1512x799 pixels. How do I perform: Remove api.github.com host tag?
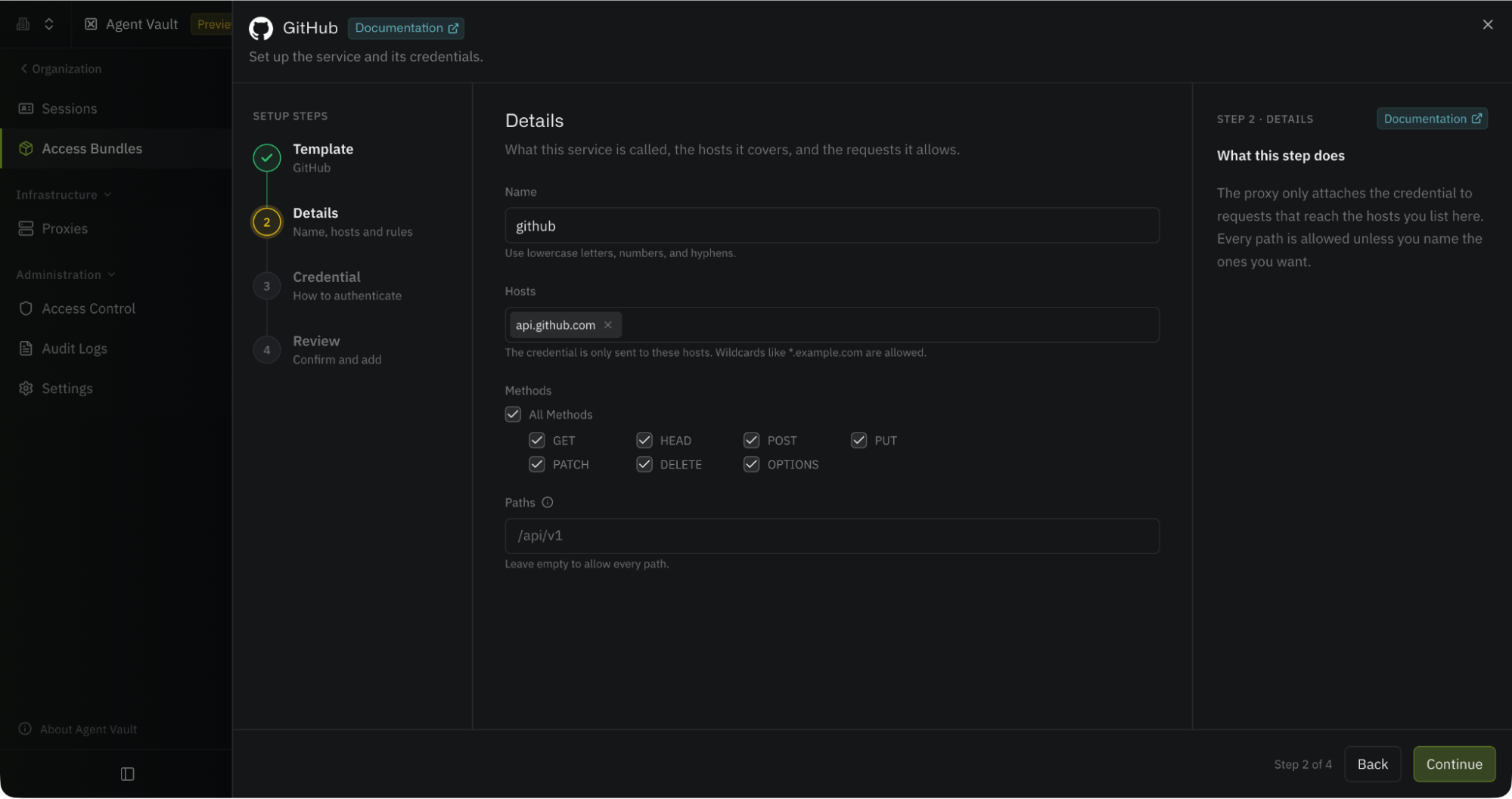pyautogui.click(x=607, y=325)
